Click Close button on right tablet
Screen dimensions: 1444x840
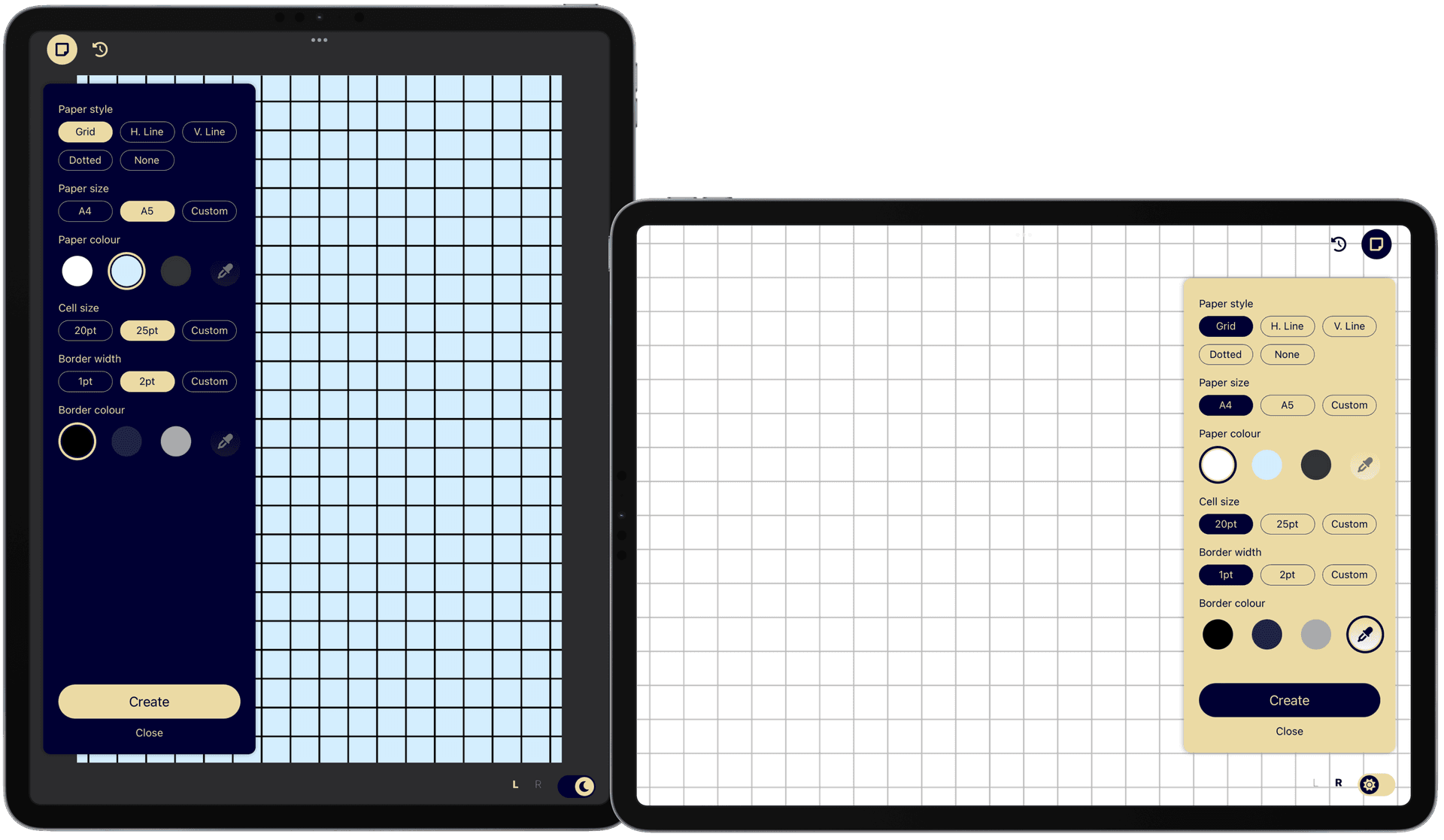1288,730
